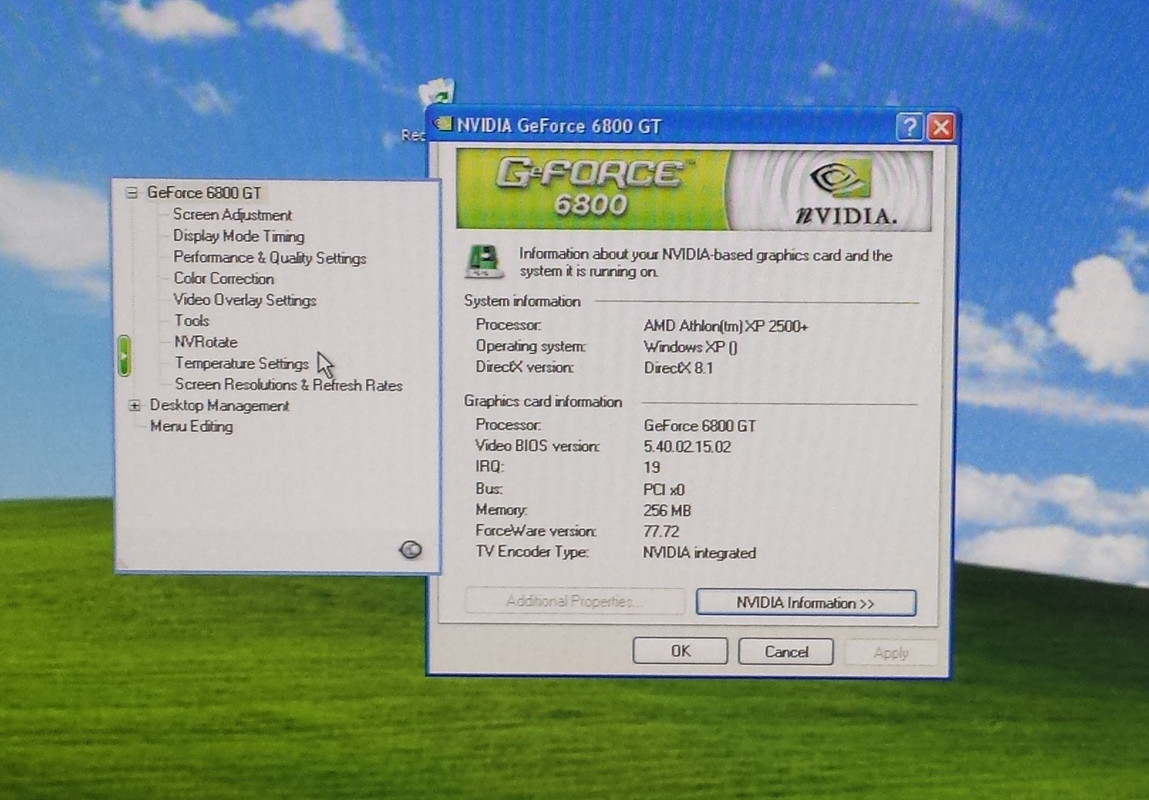Screen dimensions: 1149x800
Task: Open Video Overlay Settings
Action: pyautogui.click(x=245, y=300)
